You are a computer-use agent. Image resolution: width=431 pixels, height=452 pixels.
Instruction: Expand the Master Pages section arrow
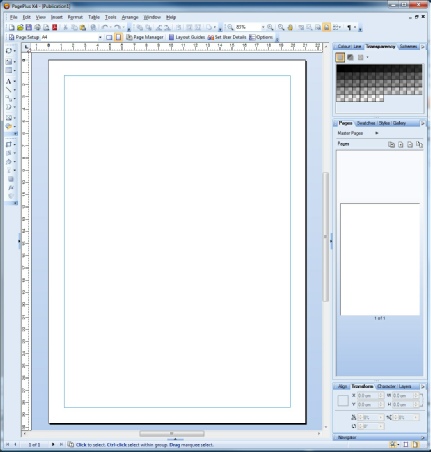[377, 133]
